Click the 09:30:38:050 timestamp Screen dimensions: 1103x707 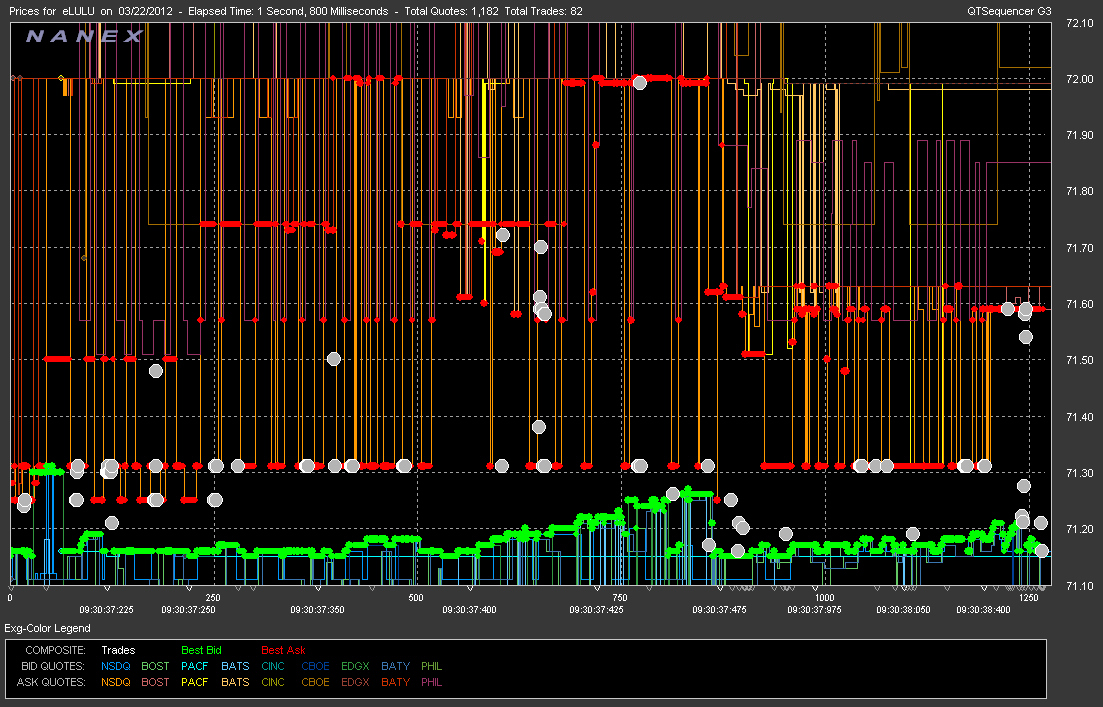903,610
